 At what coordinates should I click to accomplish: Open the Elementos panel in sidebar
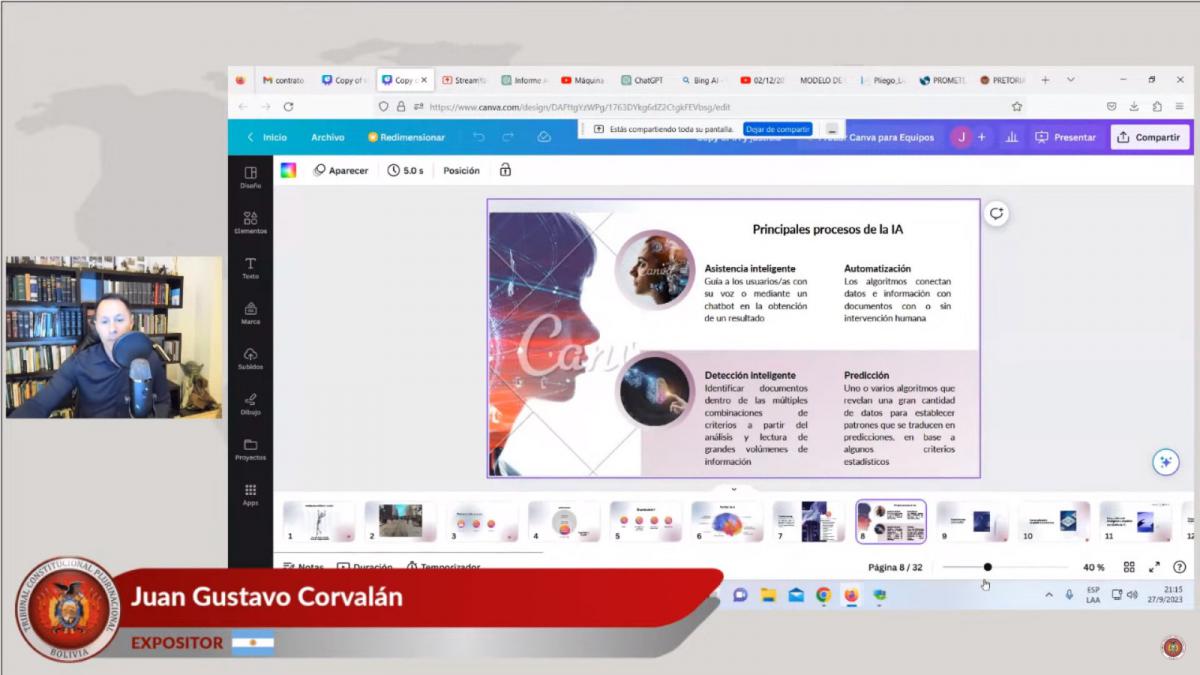click(x=250, y=222)
